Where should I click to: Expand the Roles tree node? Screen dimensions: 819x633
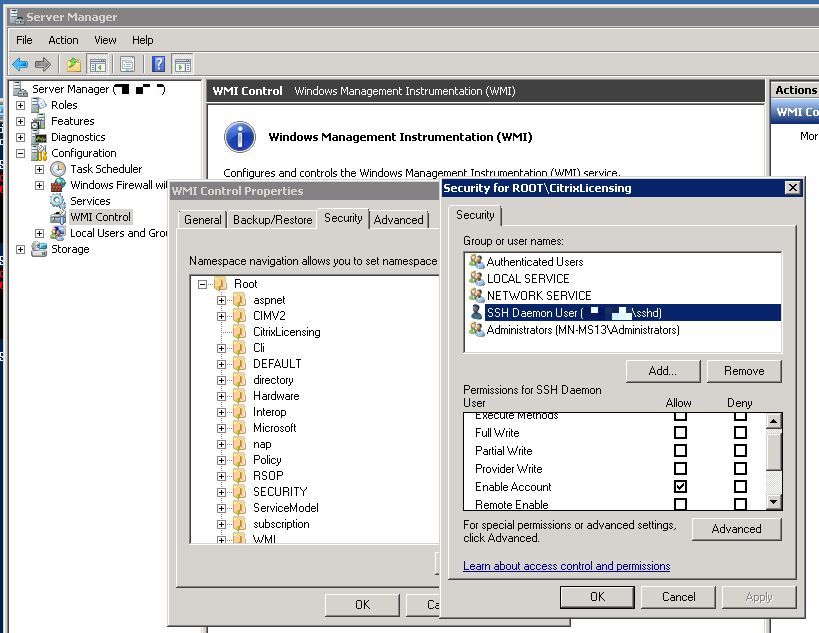click(x=21, y=105)
